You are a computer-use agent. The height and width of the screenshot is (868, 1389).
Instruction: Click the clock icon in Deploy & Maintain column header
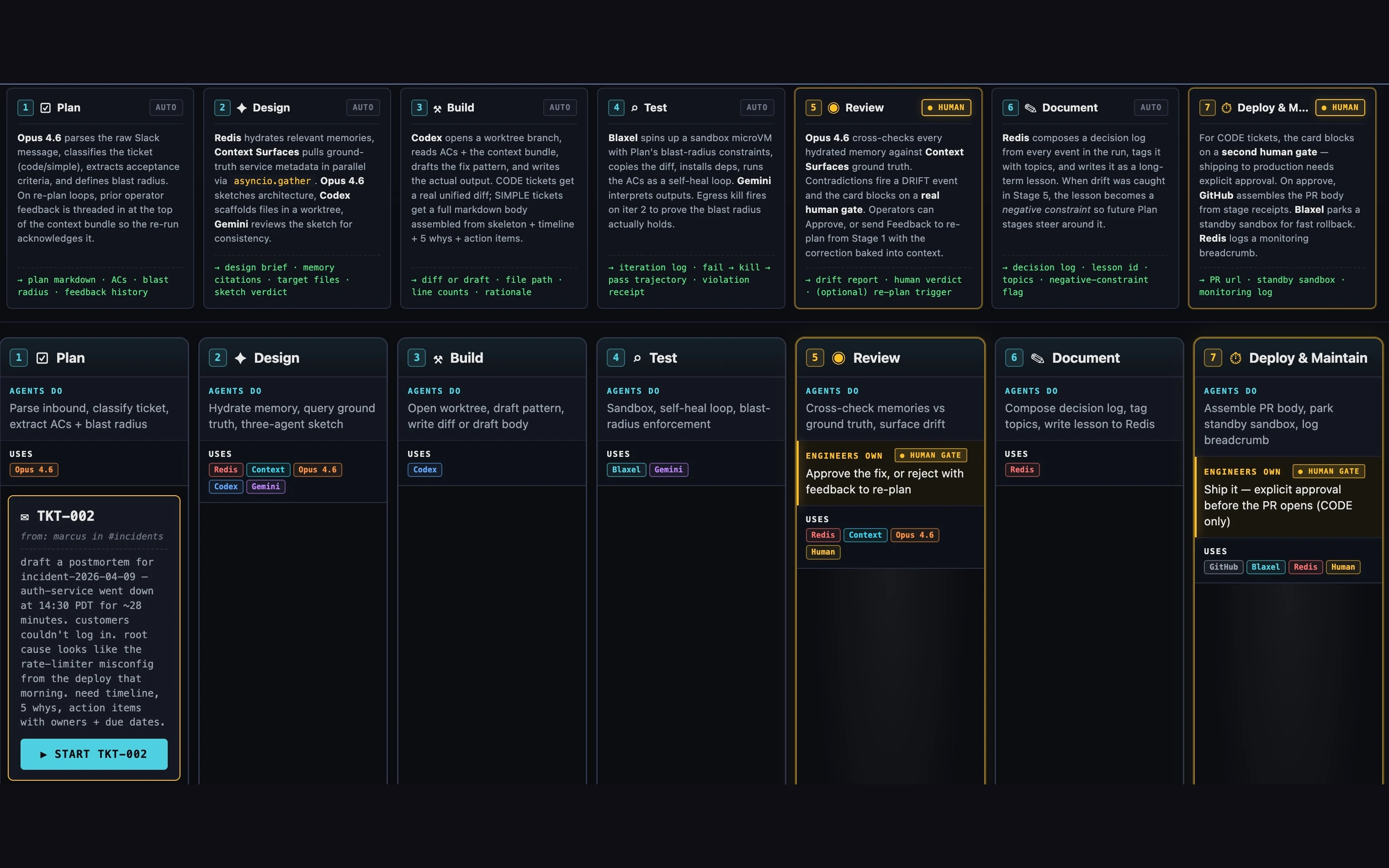click(1235, 358)
